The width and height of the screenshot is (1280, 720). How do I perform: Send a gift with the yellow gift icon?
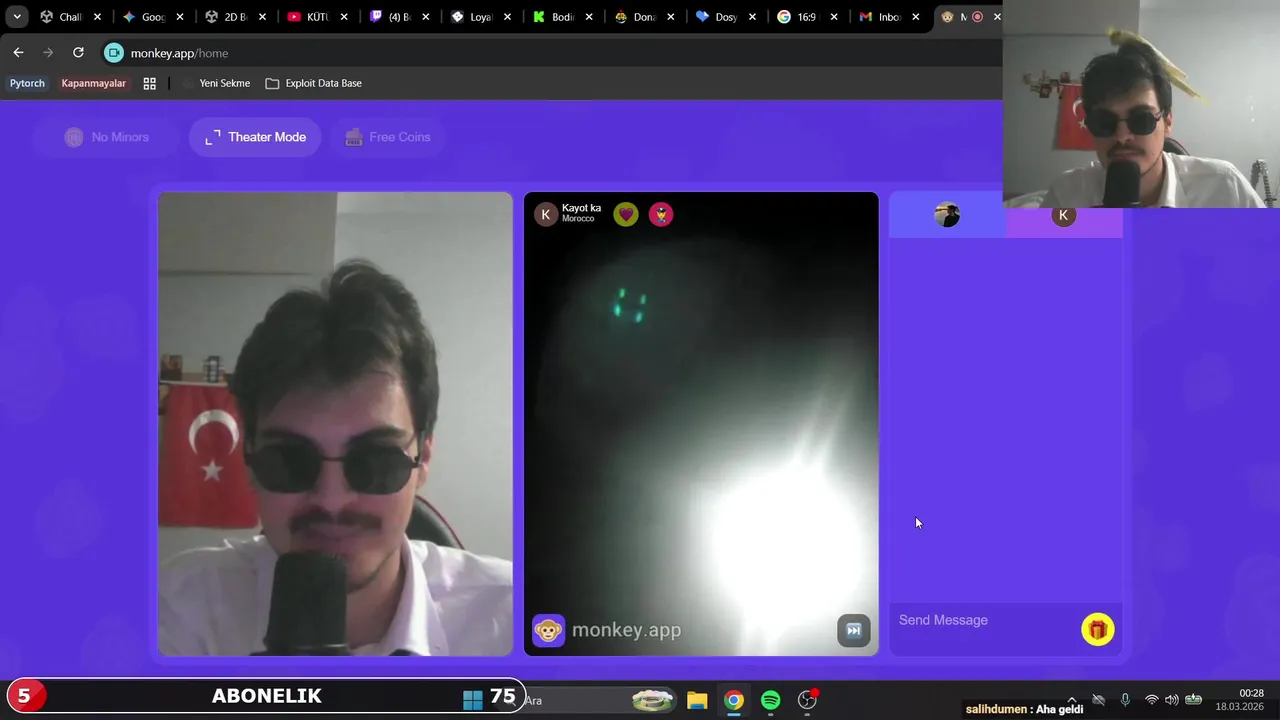click(x=1098, y=629)
